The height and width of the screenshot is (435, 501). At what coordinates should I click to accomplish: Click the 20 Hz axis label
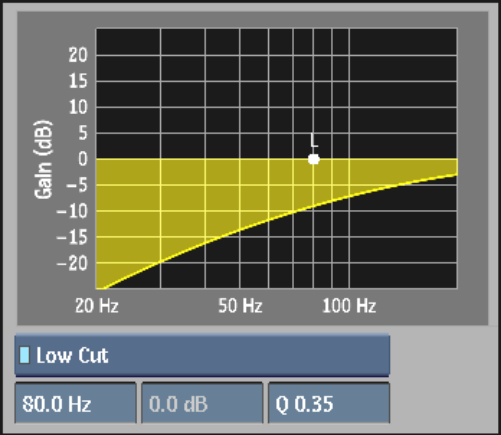coord(97,305)
